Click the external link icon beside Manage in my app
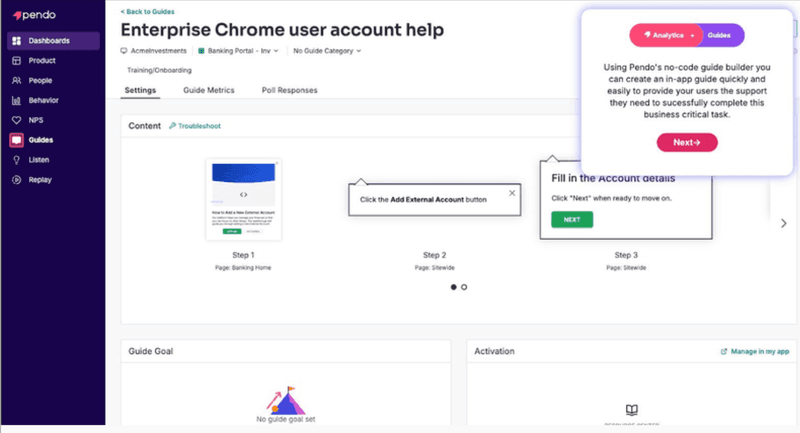 tap(723, 351)
